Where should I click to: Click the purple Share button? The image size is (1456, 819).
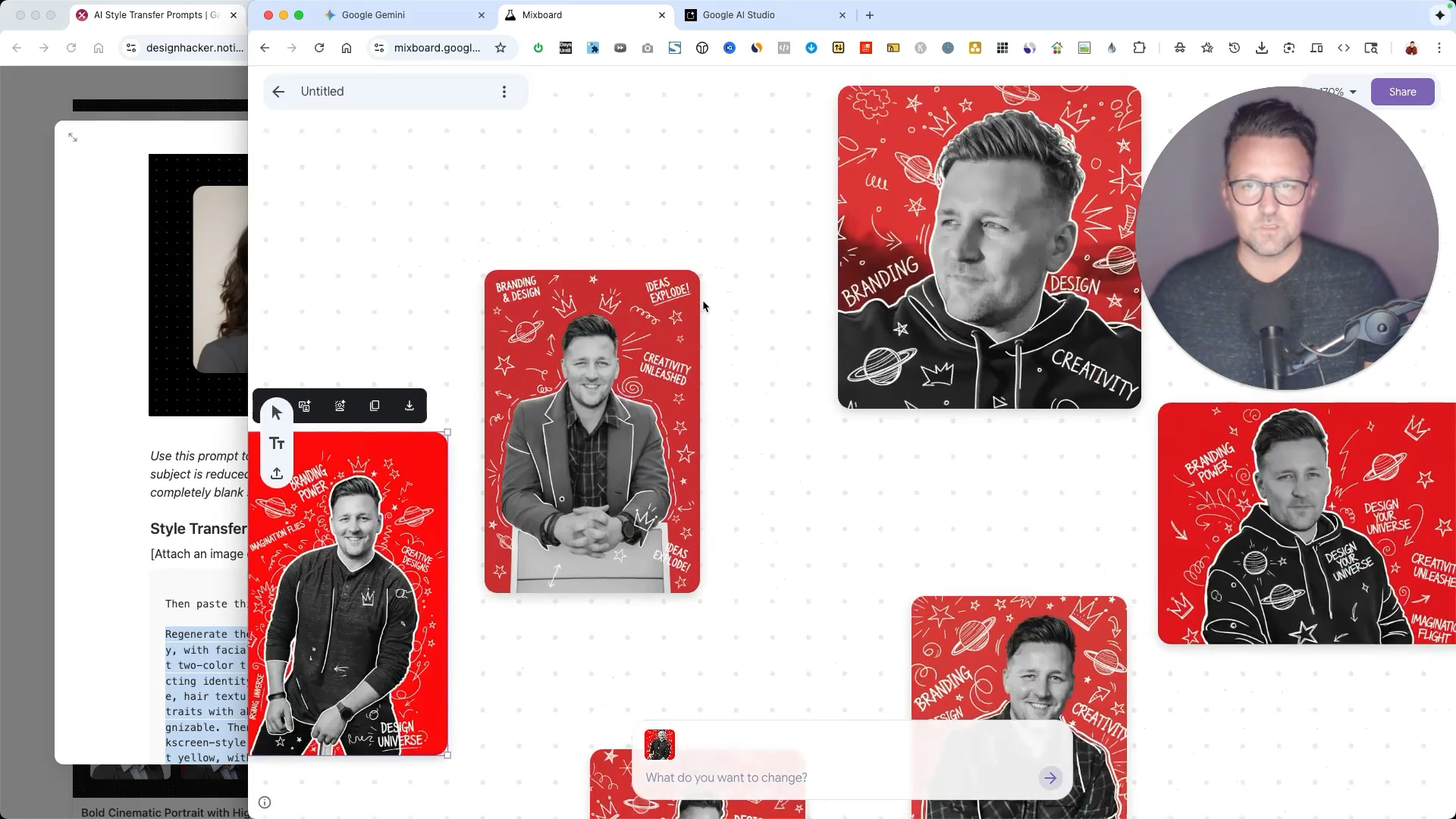click(1402, 92)
